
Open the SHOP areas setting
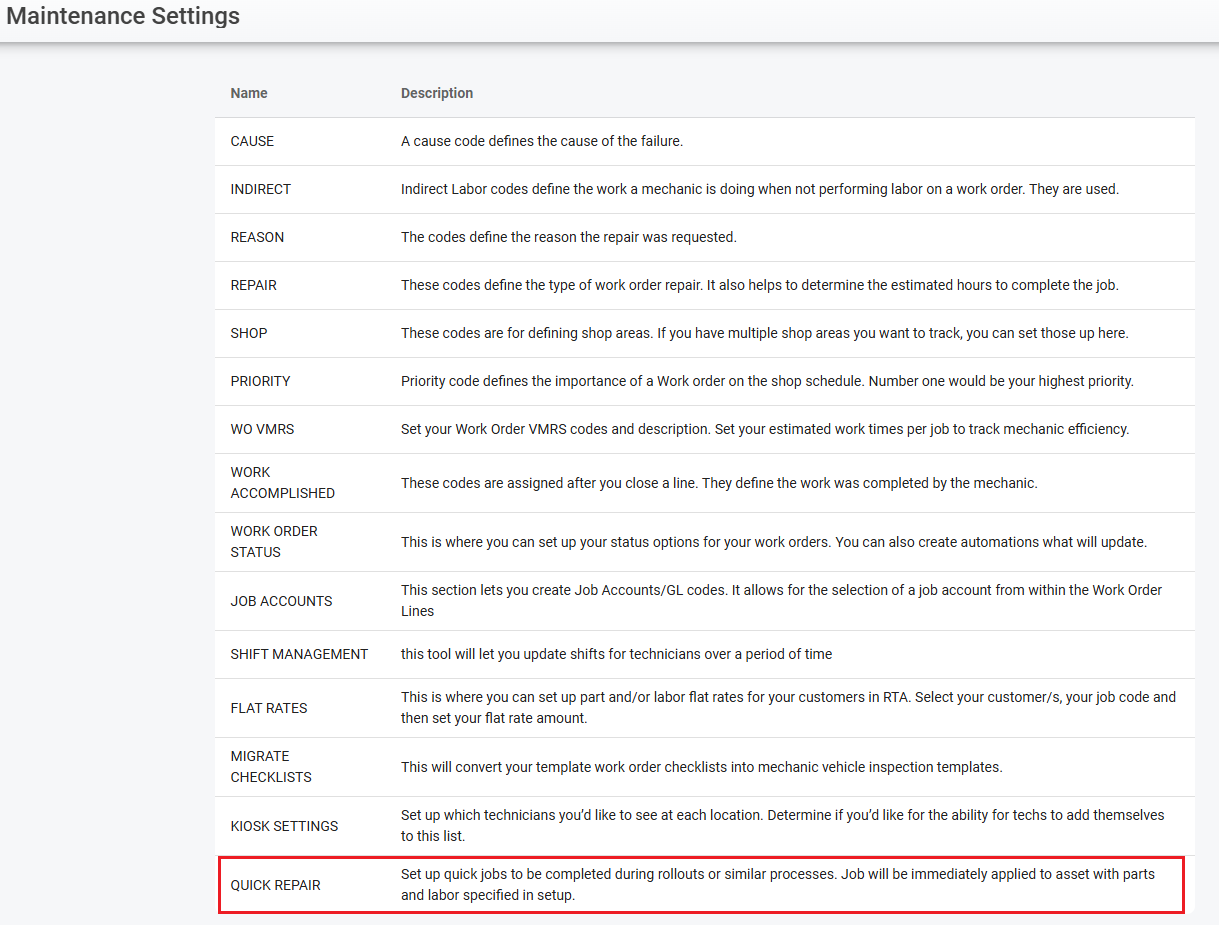pos(249,333)
